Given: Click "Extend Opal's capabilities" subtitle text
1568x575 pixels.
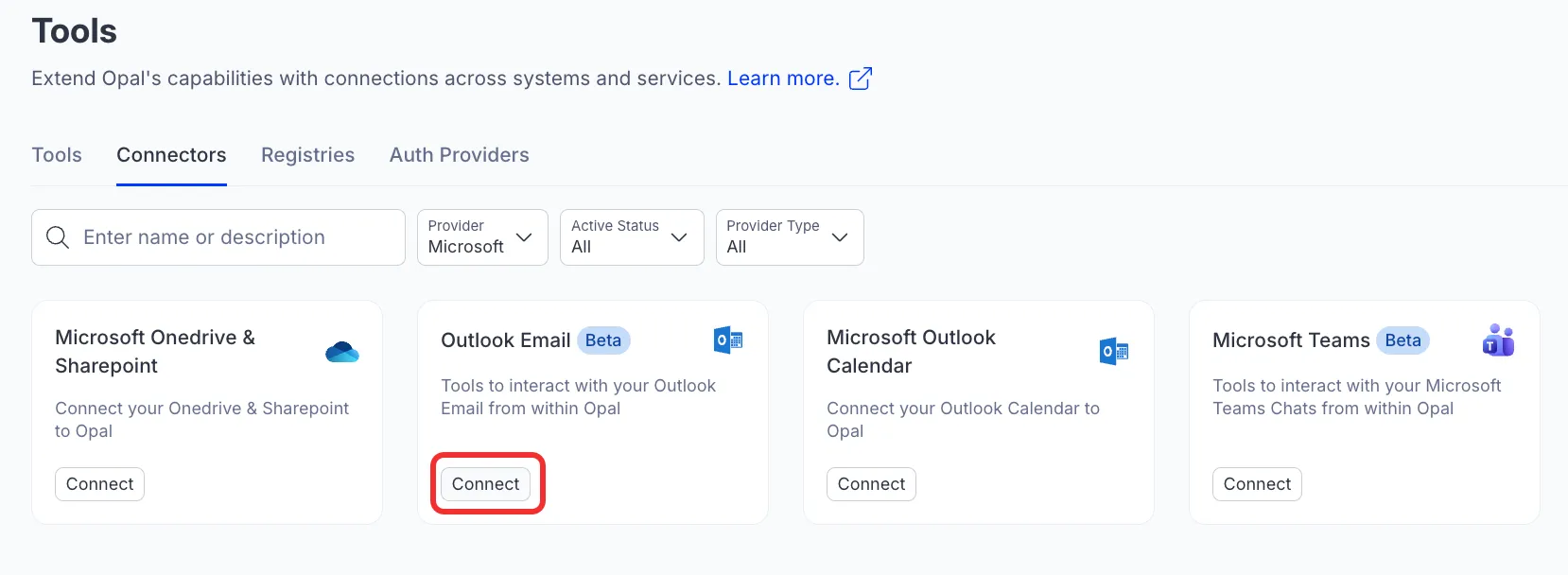Looking at the screenshot, I should point(376,78).
